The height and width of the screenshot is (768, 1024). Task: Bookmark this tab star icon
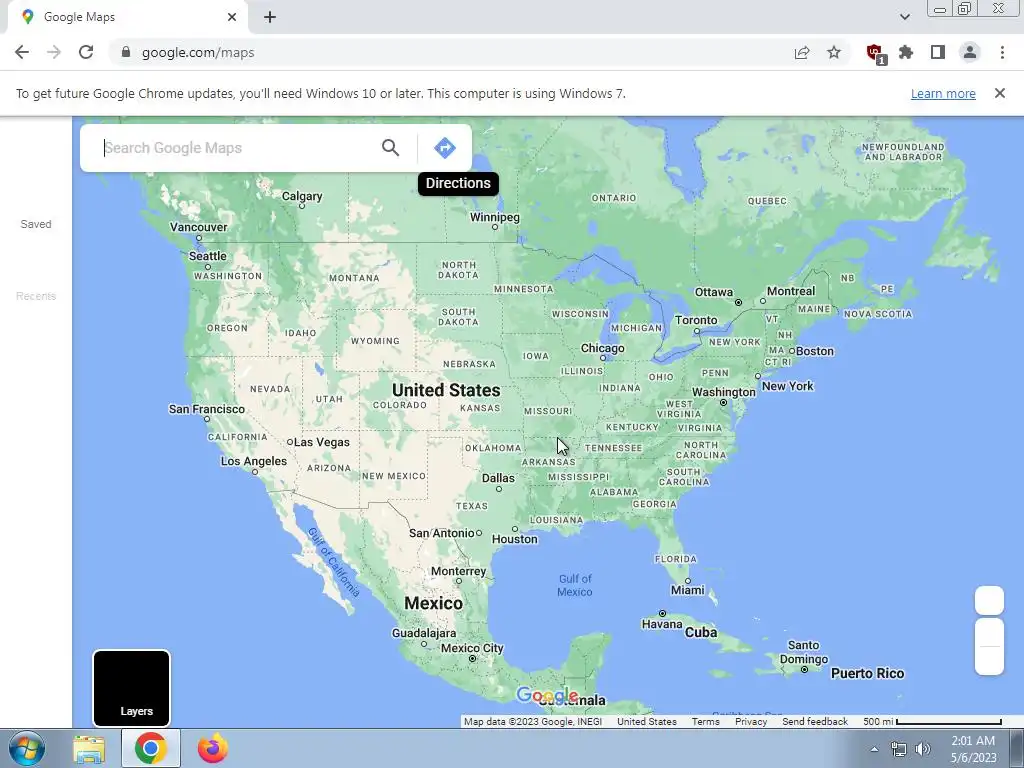coord(834,52)
